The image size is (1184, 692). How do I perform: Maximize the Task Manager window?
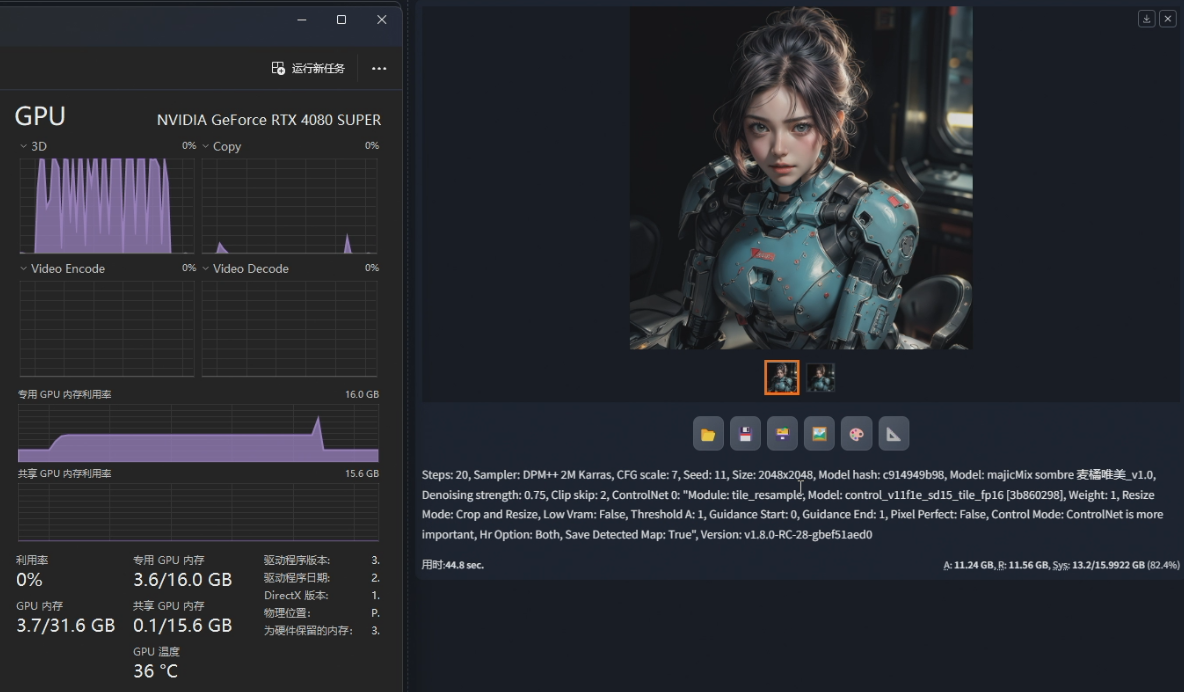(x=341, y=19)
